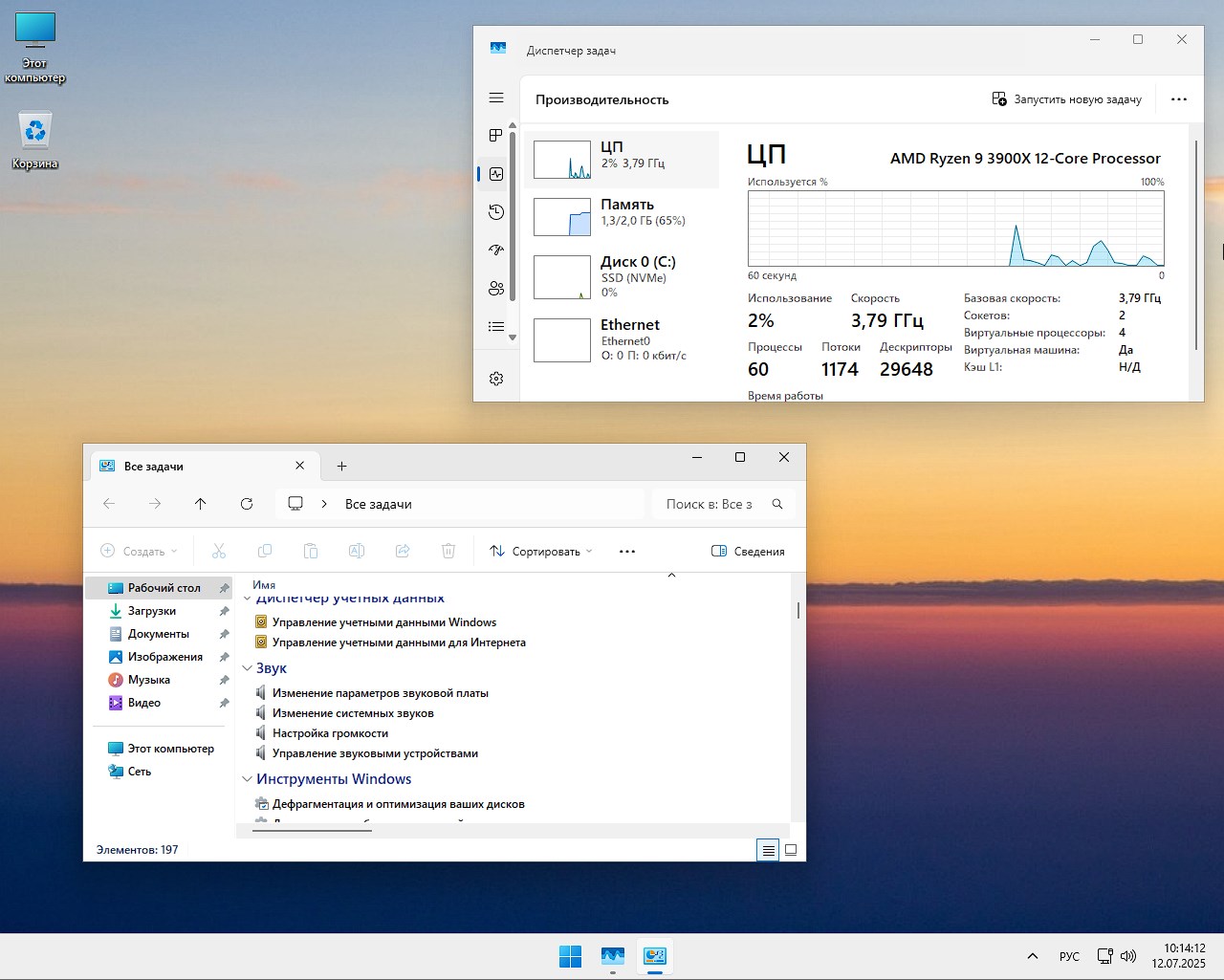Open Task Manager settings gear

[x=495, y=379]
